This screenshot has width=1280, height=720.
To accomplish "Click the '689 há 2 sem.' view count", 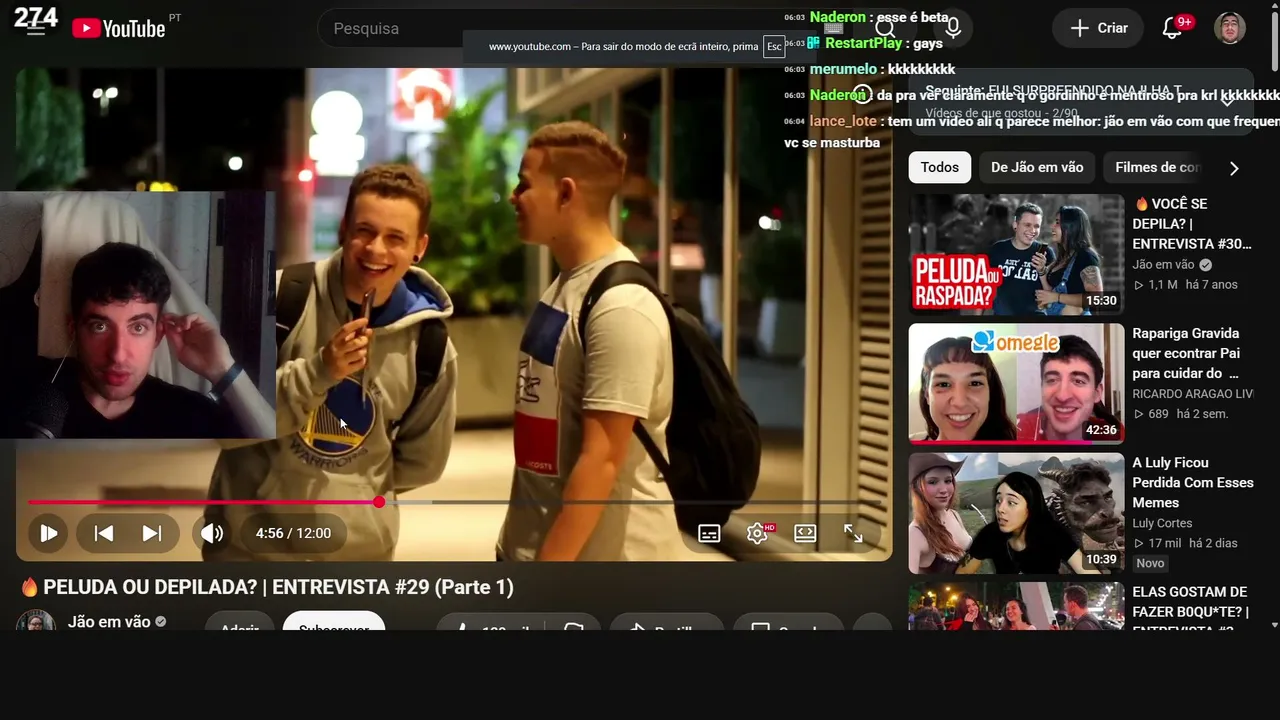I will pyautogui.click(x=1180, y=414).
